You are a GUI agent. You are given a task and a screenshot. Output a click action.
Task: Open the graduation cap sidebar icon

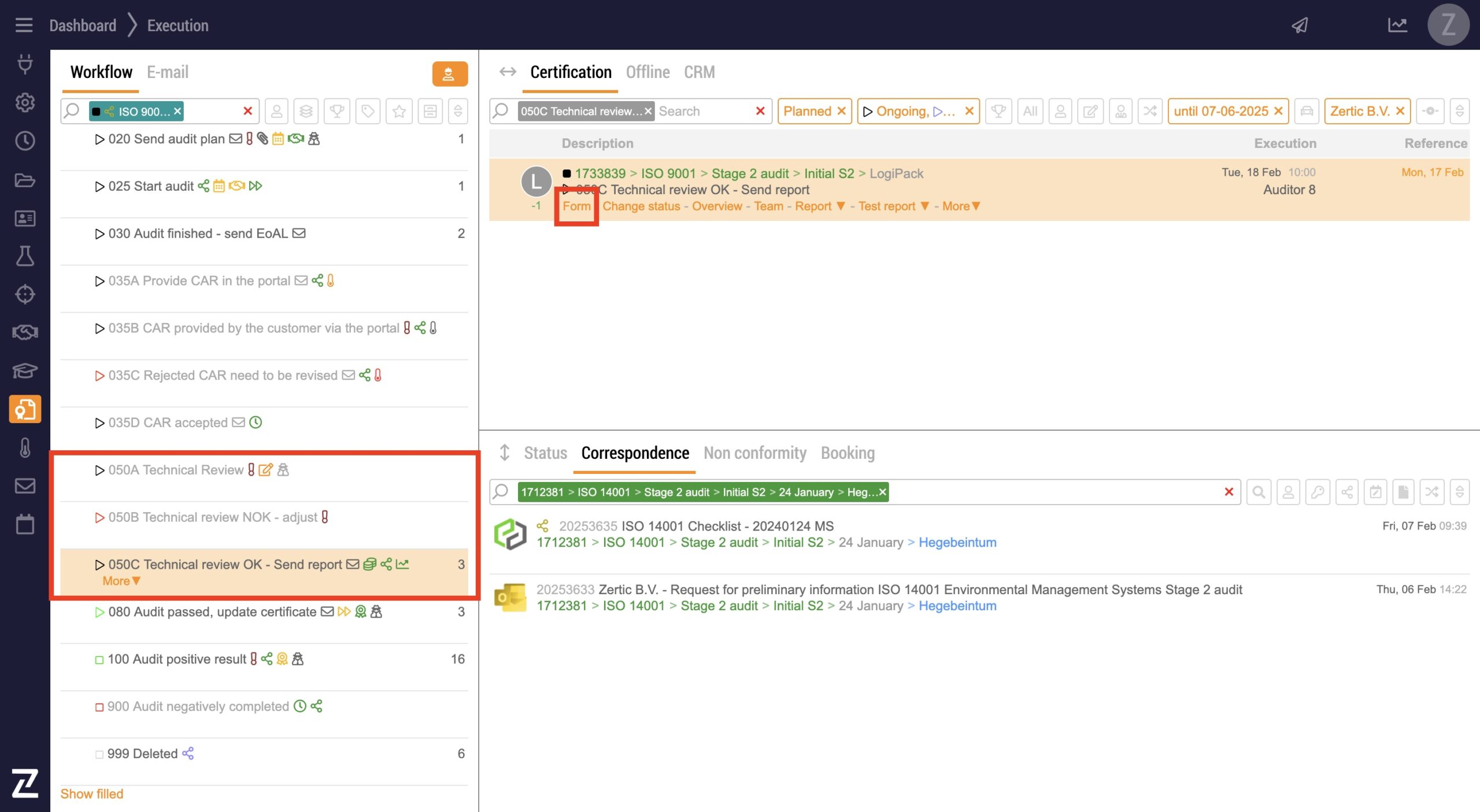pos(25,370)
